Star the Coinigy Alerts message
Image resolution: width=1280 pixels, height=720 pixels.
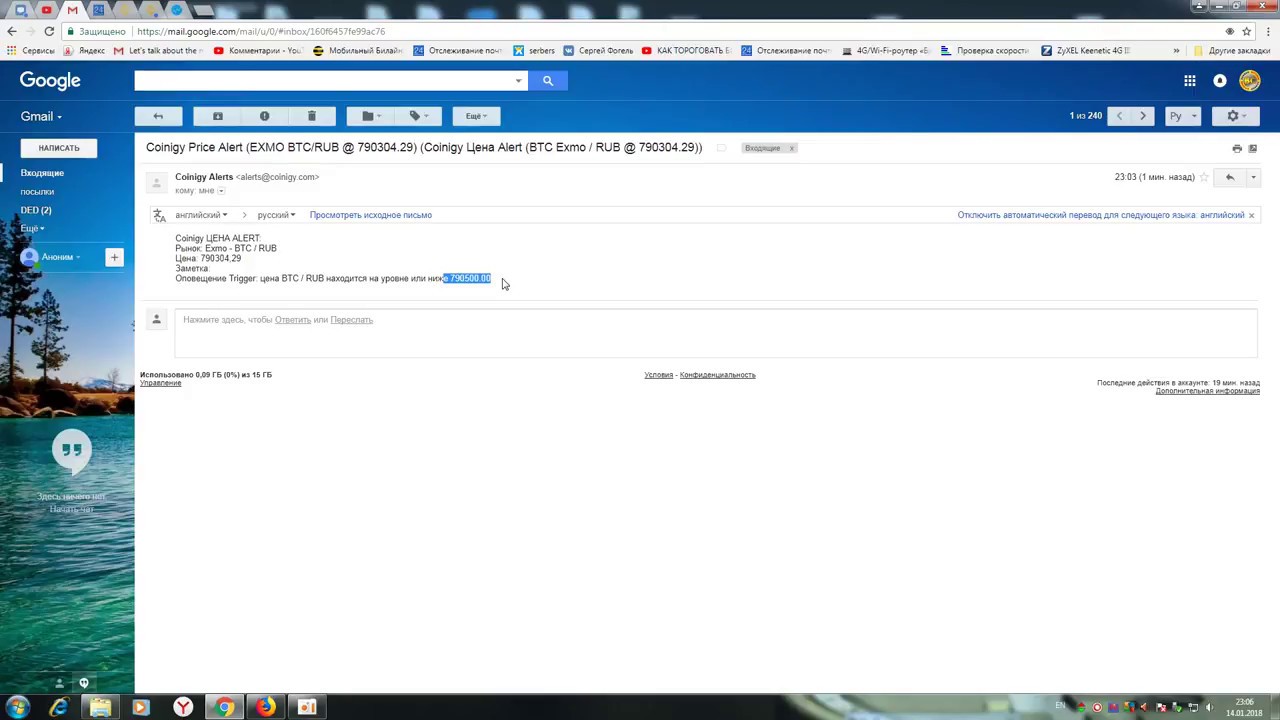point(1204,177)
